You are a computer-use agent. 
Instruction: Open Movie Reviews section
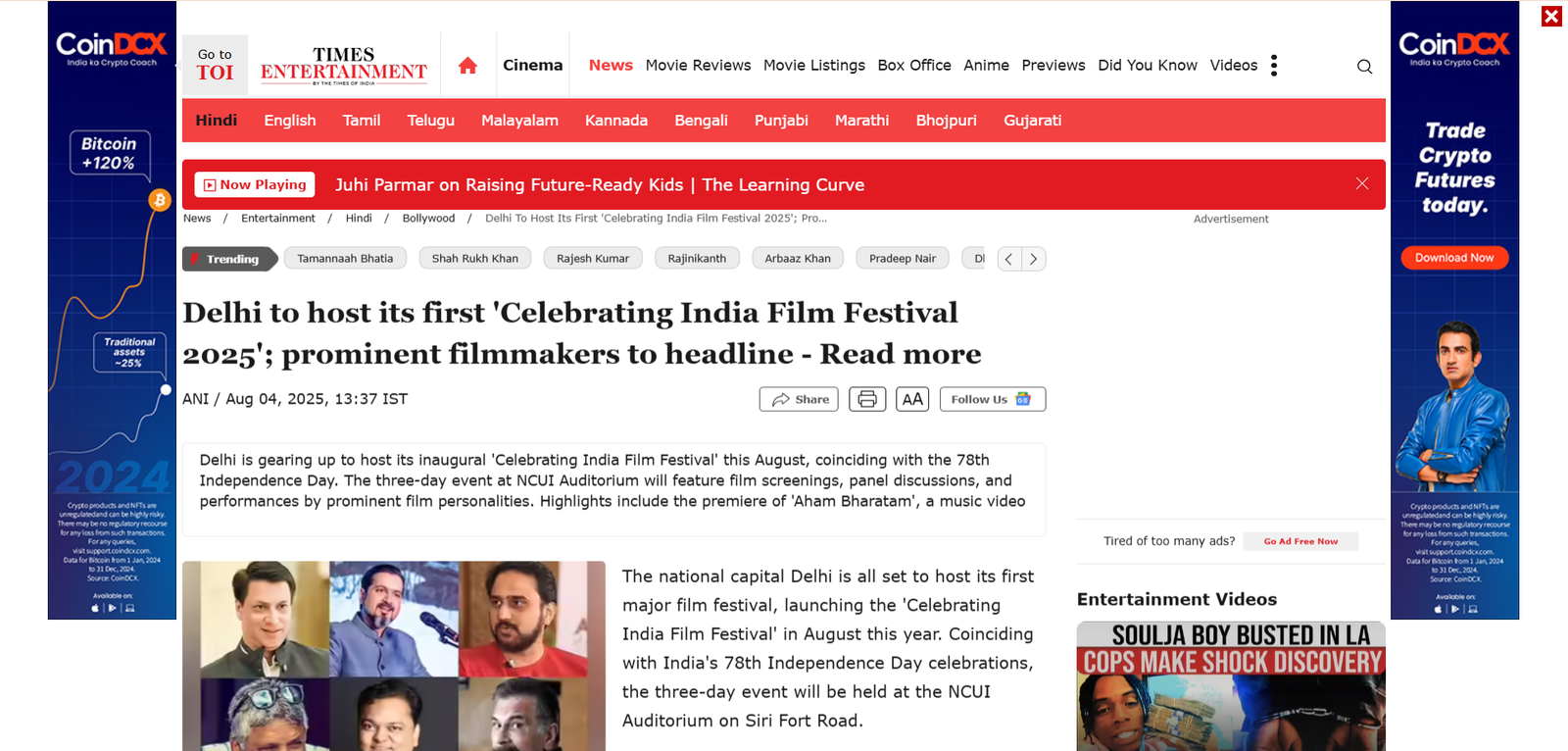coord(698,66)
